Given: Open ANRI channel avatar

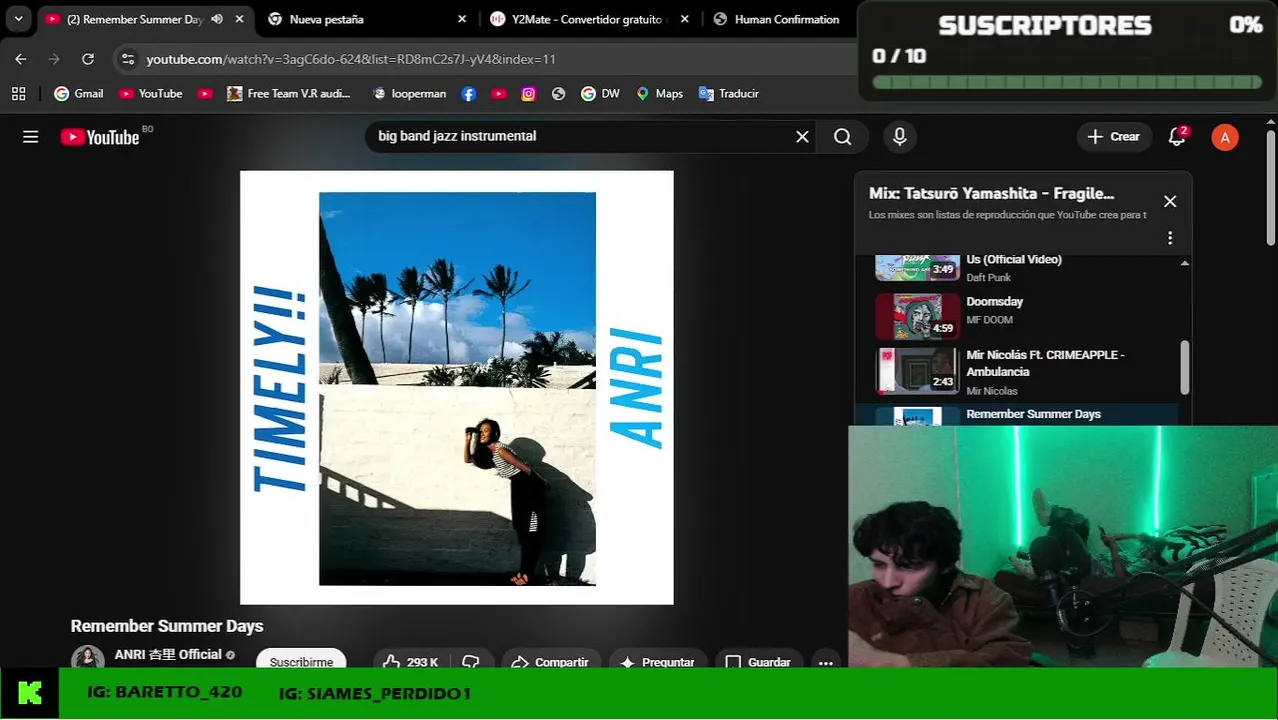Looking at the screenshot, I should pyautogui.click(x=88, y=659).
